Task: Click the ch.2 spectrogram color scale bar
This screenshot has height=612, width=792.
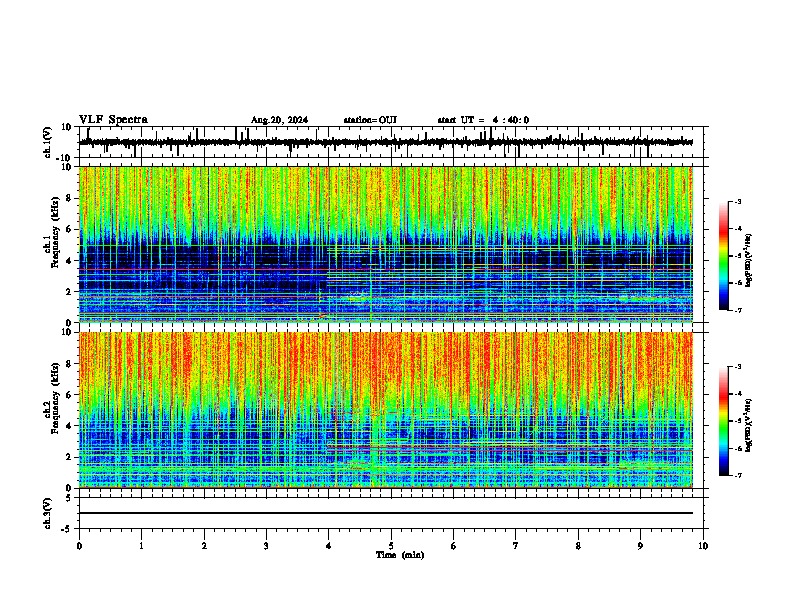Action: click(724, 421)
